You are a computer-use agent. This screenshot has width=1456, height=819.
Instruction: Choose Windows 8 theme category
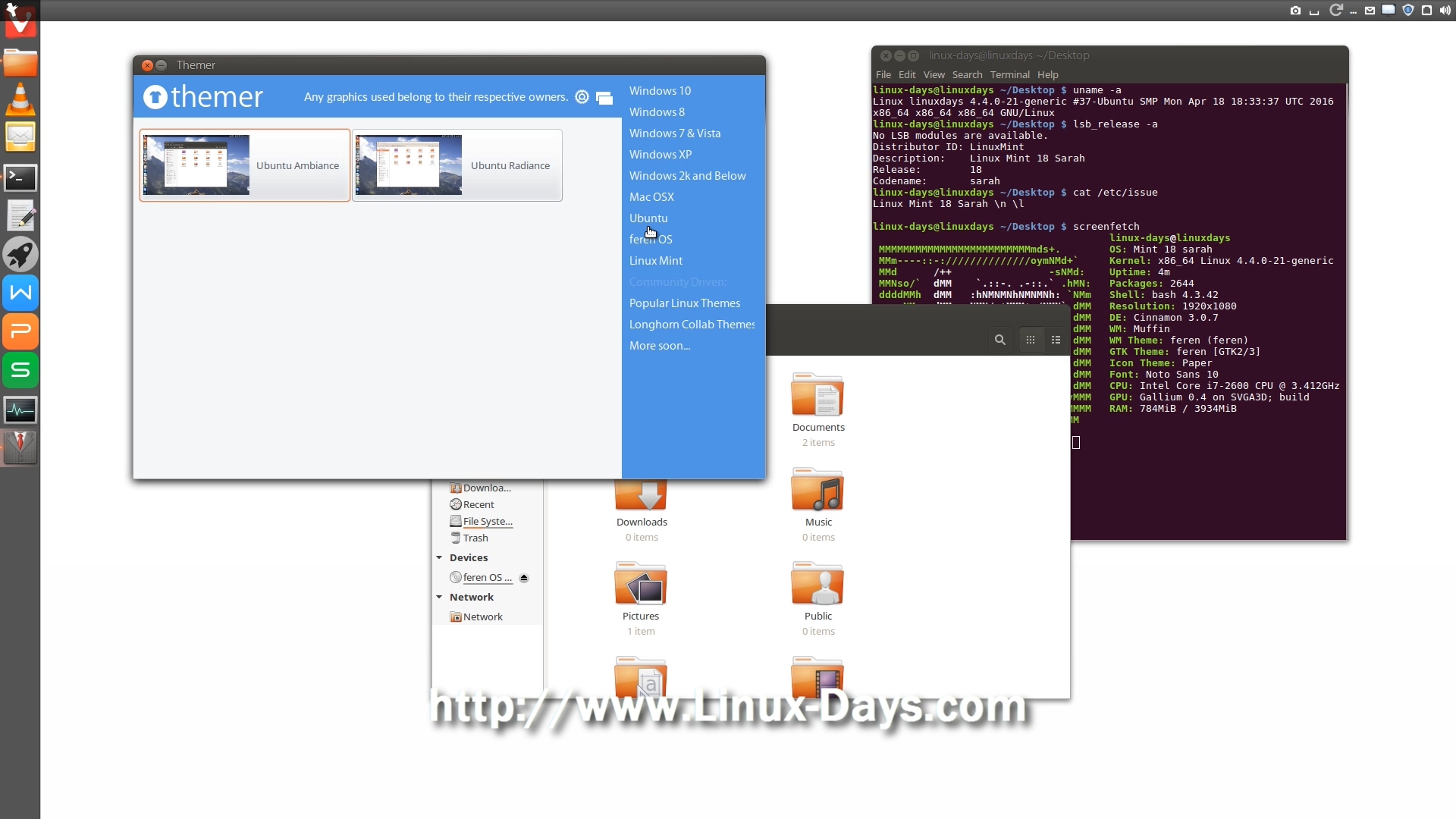pos(657,111)
